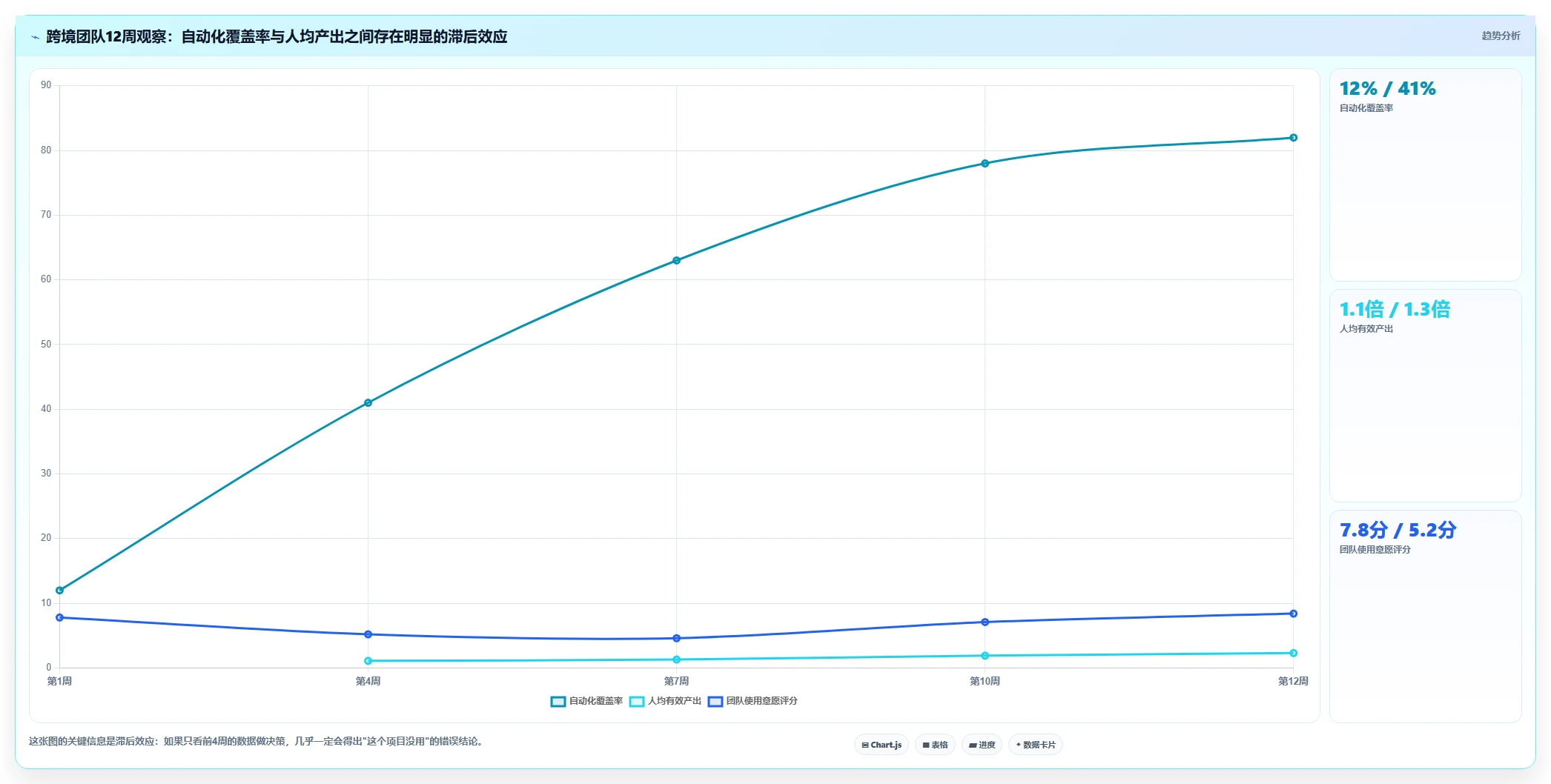Click the 0 y-axis tick label
Image resolution: width=1551 pixels, height=784 pixels.
49,668
